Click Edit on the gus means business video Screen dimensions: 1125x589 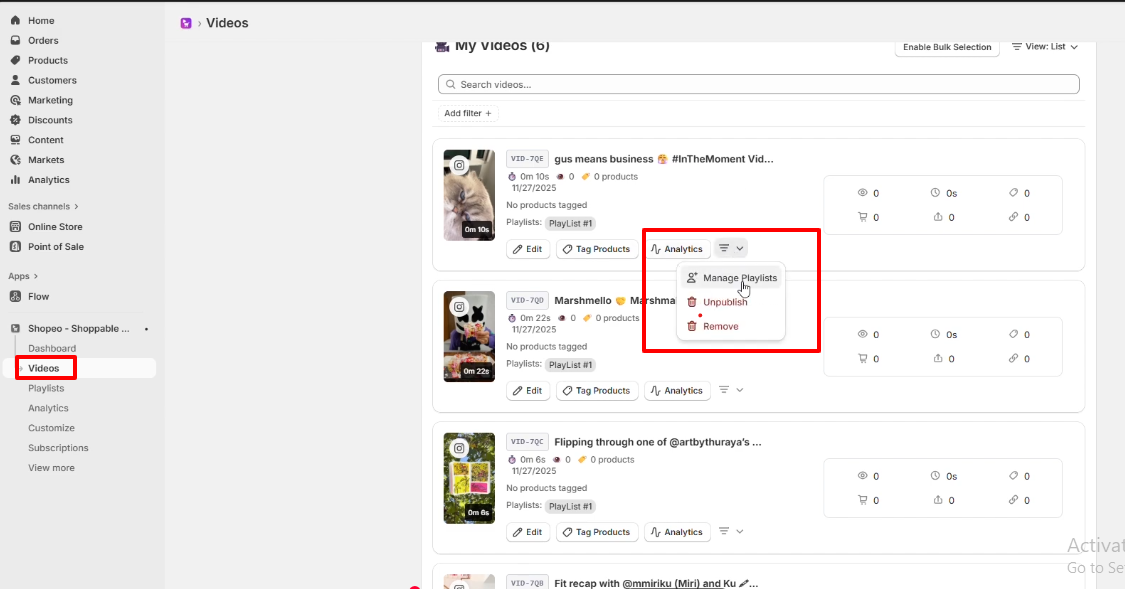527,249
